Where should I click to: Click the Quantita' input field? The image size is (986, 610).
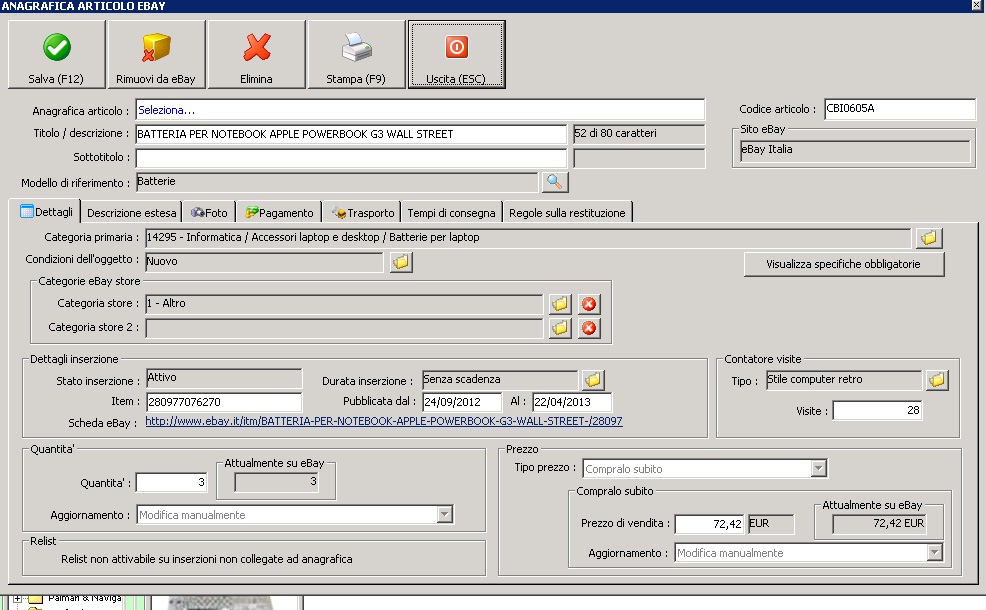click(x=171, y=482)
